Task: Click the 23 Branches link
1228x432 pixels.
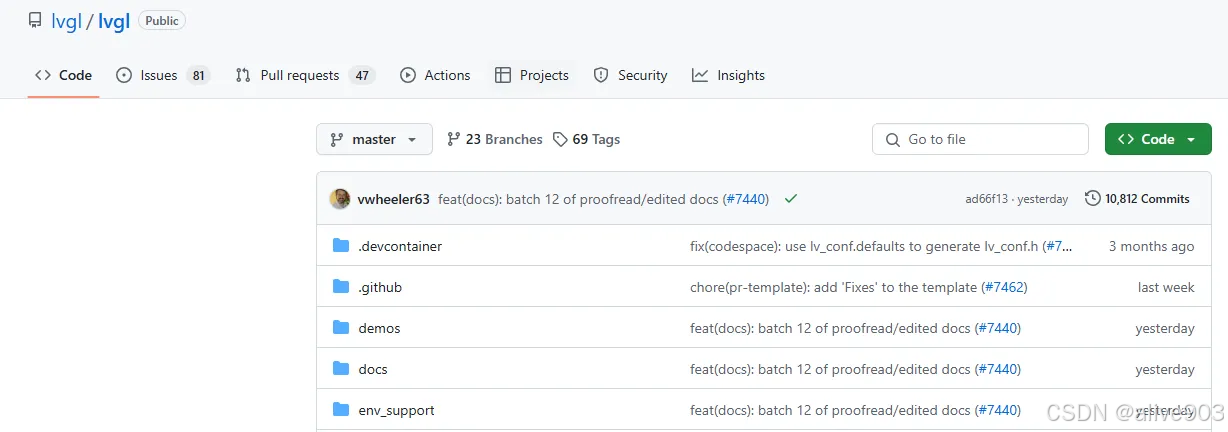Action: click(494, 140)
